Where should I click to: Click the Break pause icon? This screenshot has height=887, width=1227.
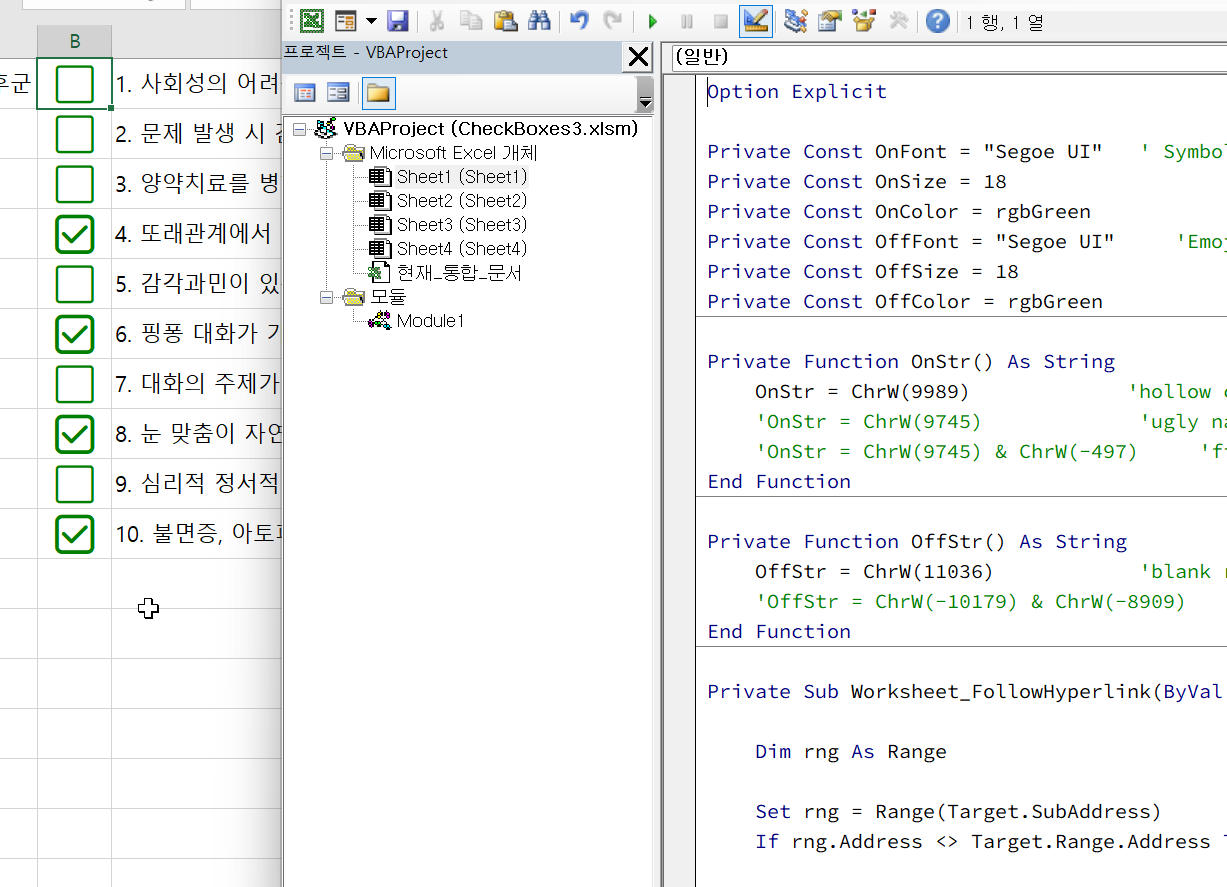point(687,20)
